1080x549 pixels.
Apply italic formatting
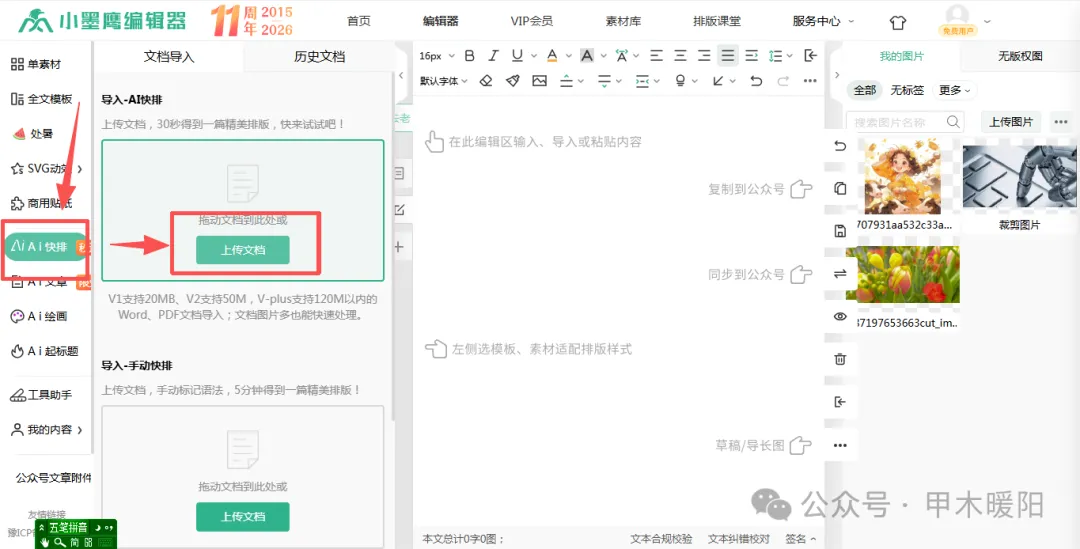pyautogui.click(x=492, y=56)
